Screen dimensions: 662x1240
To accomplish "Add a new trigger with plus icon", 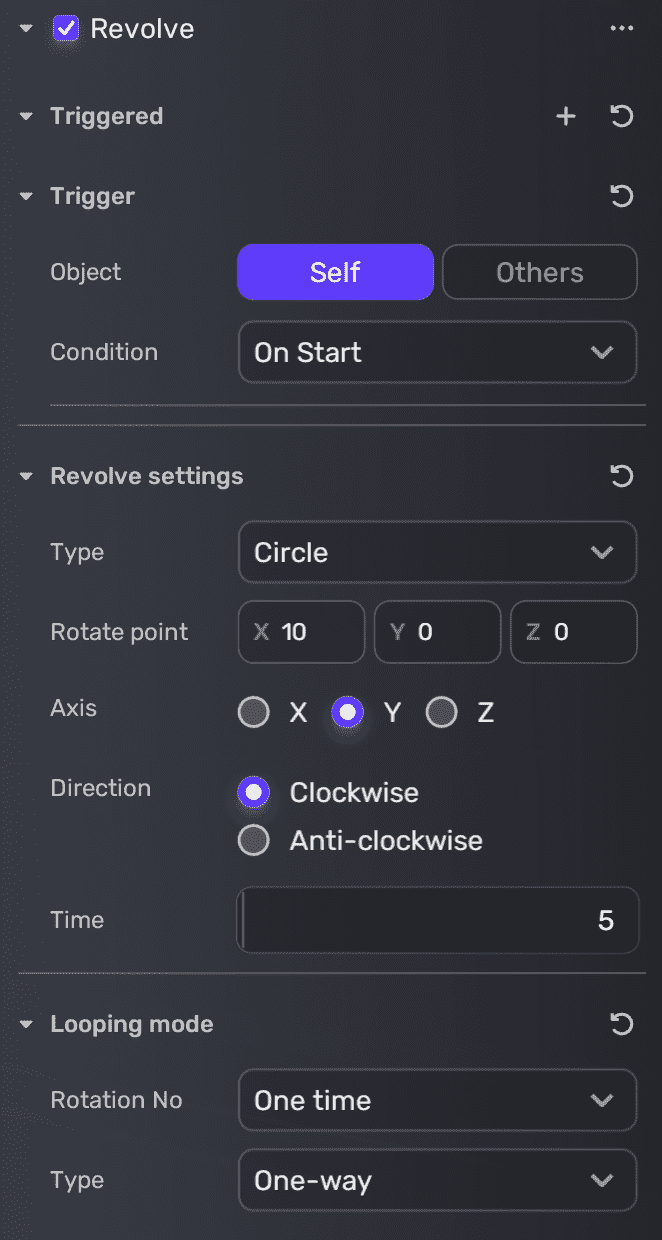I will (566, 117).
